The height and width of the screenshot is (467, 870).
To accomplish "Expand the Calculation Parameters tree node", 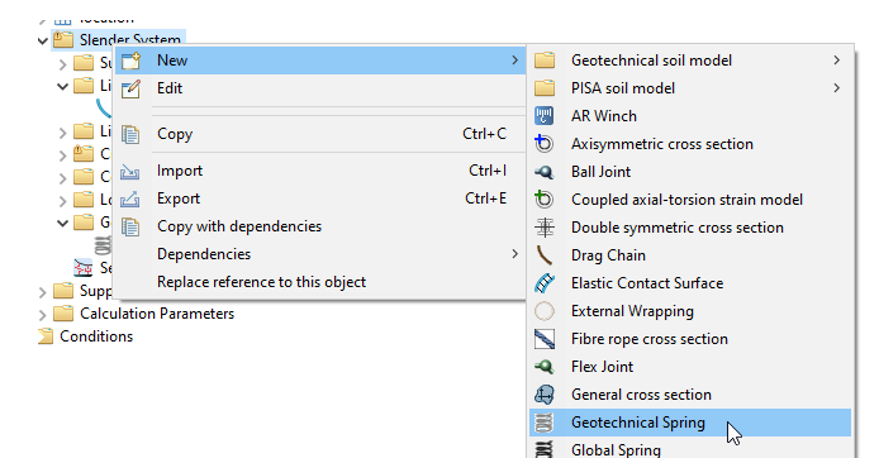I will coord(42,314).
